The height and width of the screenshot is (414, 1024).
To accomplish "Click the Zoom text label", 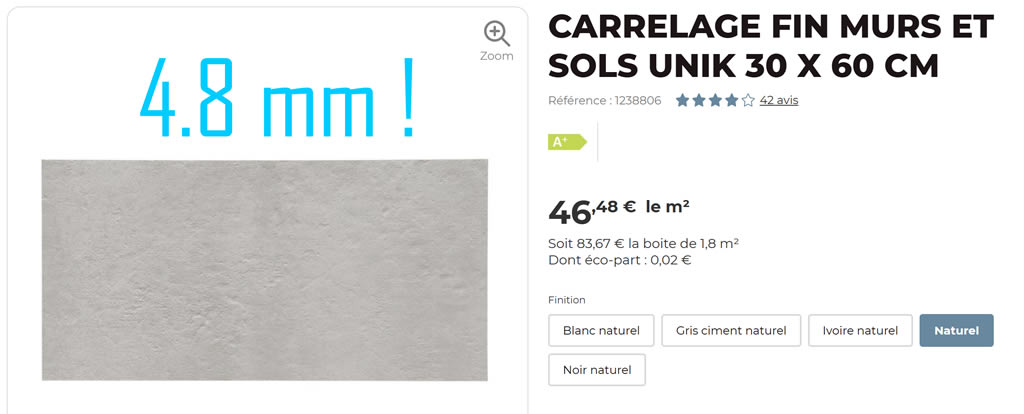I will coord(496,56).
